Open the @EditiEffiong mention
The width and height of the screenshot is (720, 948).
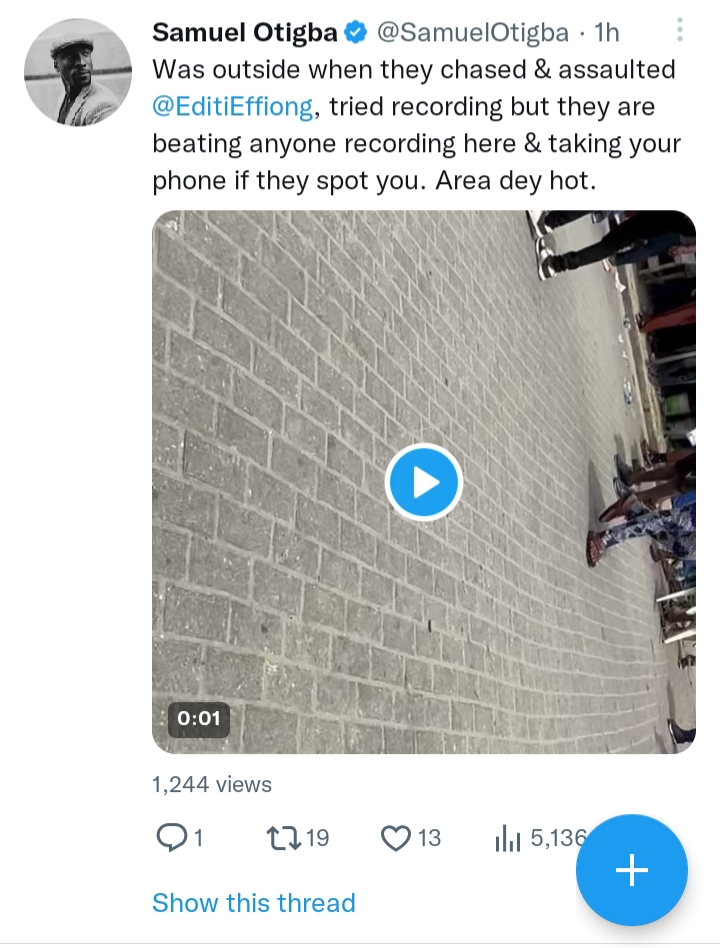tap(232, 107)
